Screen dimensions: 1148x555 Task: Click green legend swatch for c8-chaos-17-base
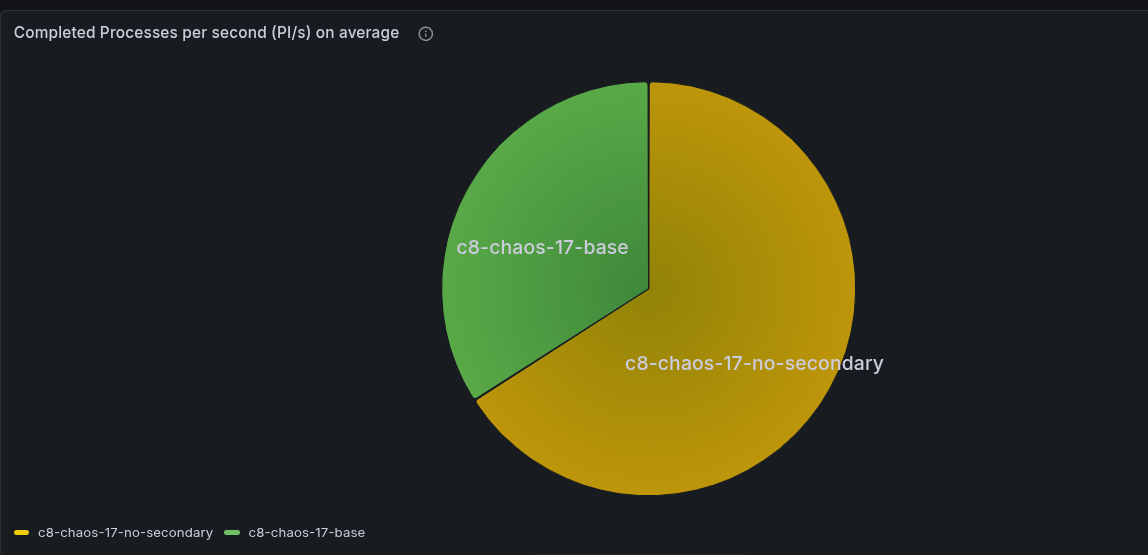232,532
